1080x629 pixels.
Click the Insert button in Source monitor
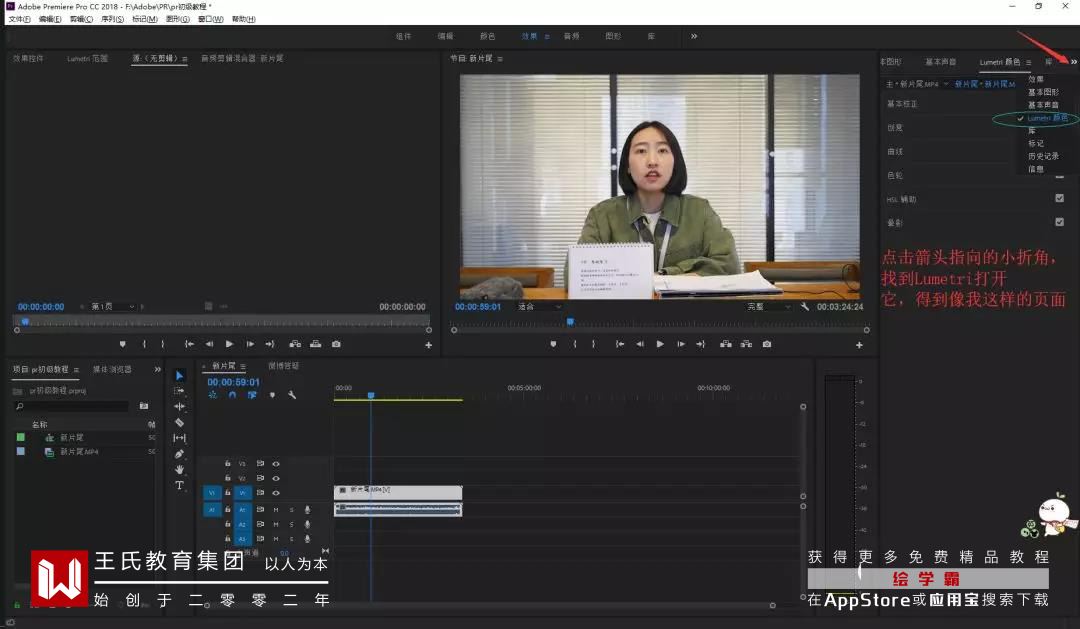[x=295, y=344]
